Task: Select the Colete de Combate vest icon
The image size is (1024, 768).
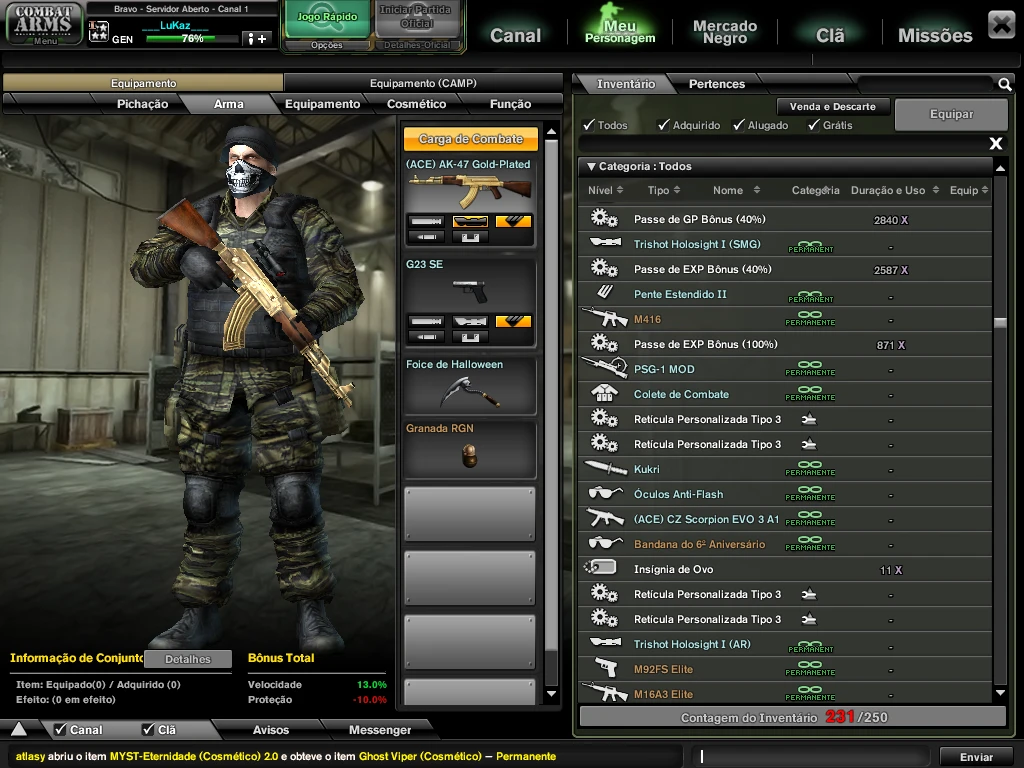Action: pyautogui.click(x=603, y=394)
